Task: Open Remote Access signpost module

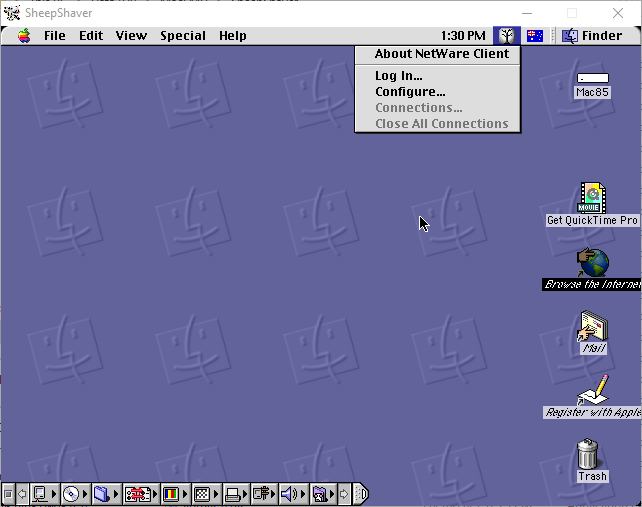Action: (x=264, y=494)
